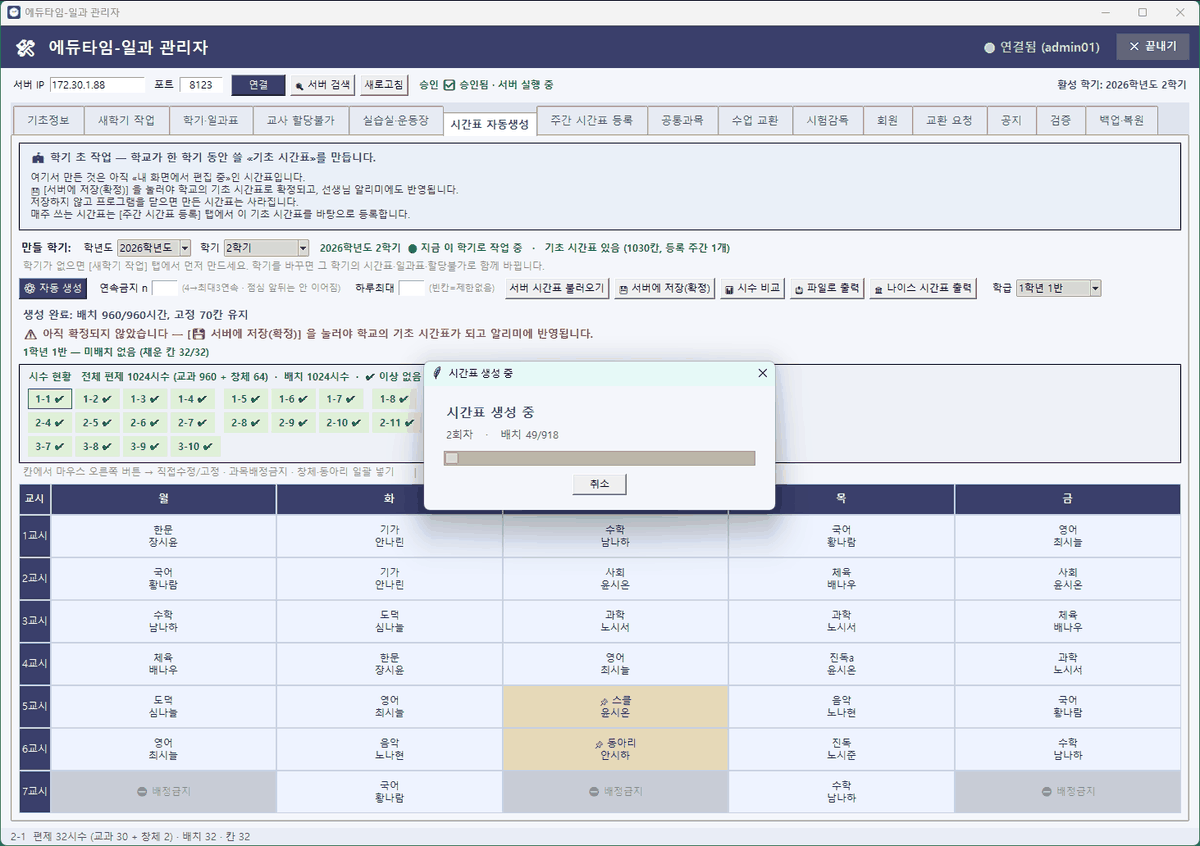Select Friday 4교시 과학 노시서 cell
The height and width of the screenshot is (846, 1200).
pos(1068,663)
